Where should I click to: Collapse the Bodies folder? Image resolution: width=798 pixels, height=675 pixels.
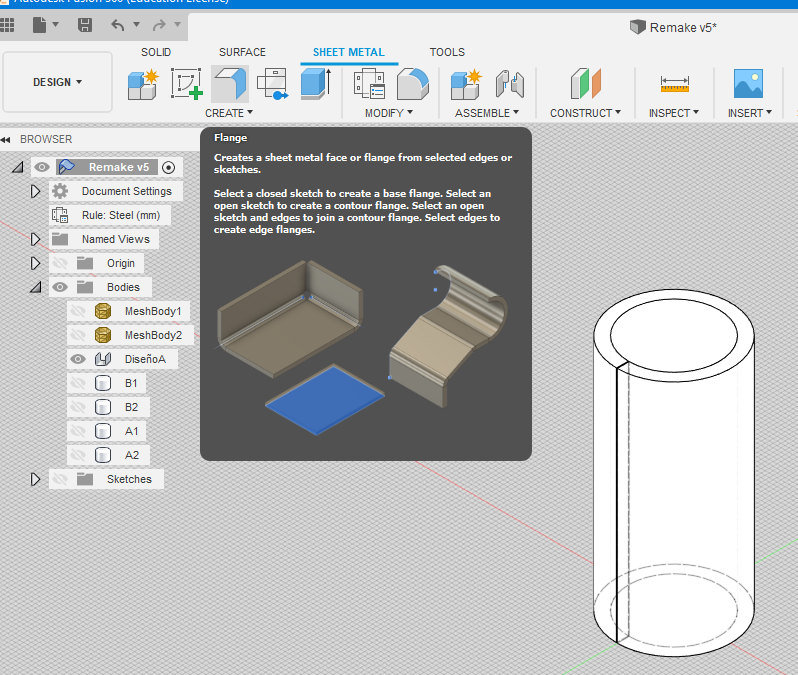pos(36,287)
